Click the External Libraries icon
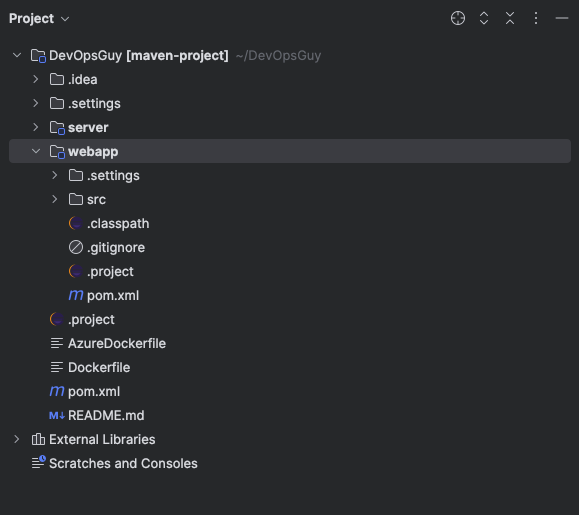Image resolution: width=579 pixels, height=515 pixels. click(x=38, y=439)
